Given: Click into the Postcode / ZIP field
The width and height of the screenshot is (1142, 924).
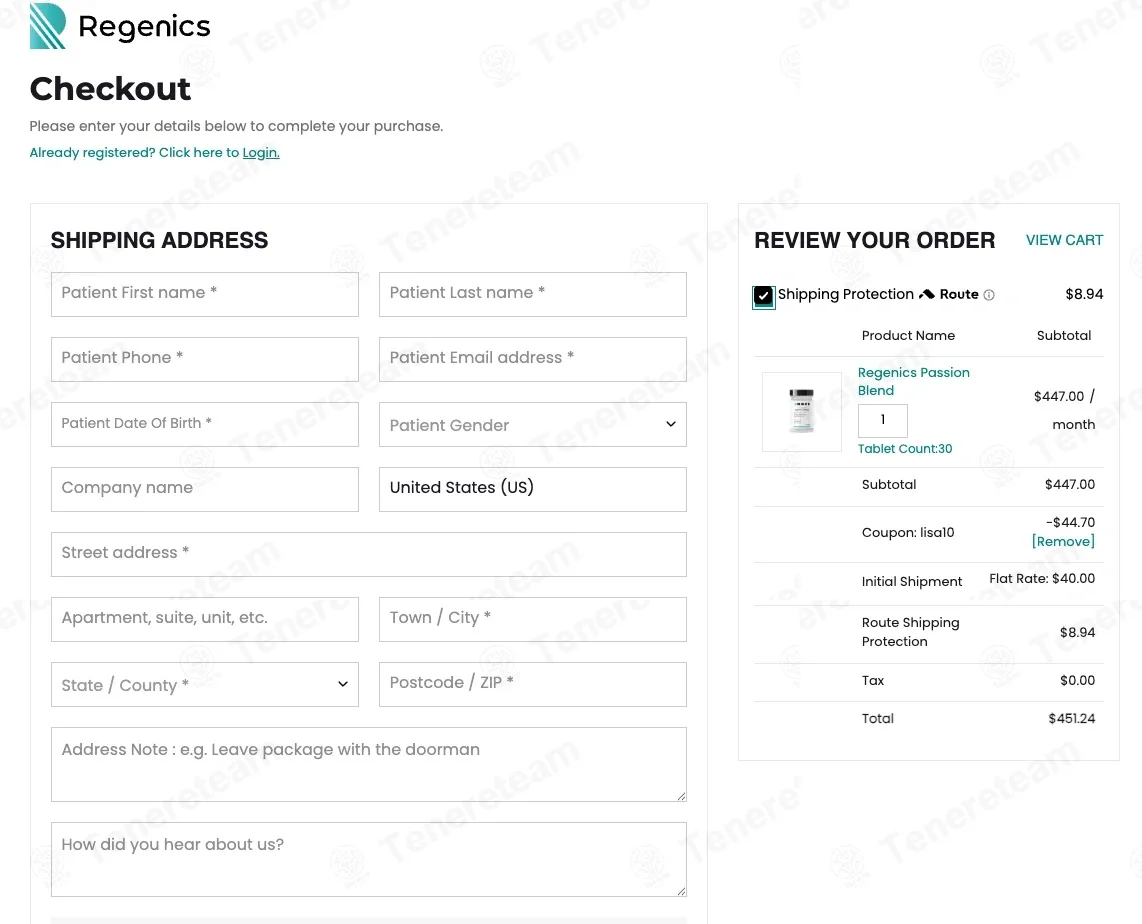Looking at the screenshot, I should pyautogui.click(x=532, y=684).
